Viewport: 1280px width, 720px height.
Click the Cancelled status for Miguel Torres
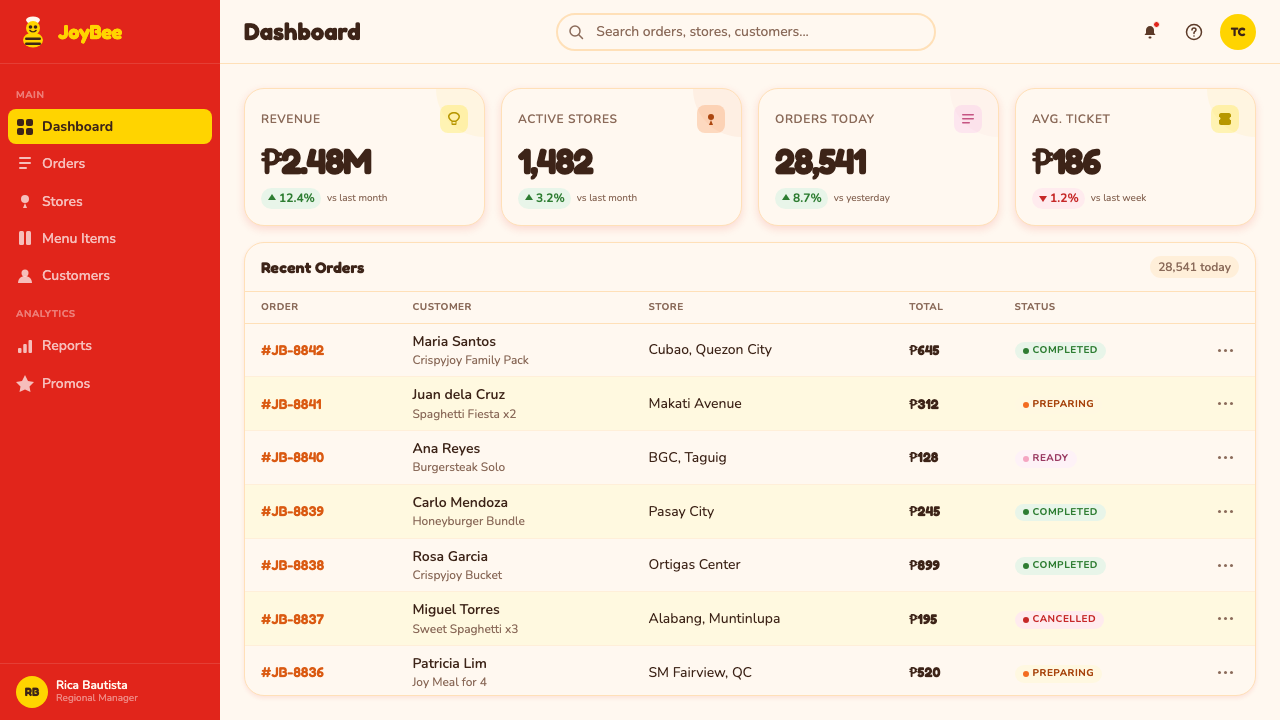1059,619
